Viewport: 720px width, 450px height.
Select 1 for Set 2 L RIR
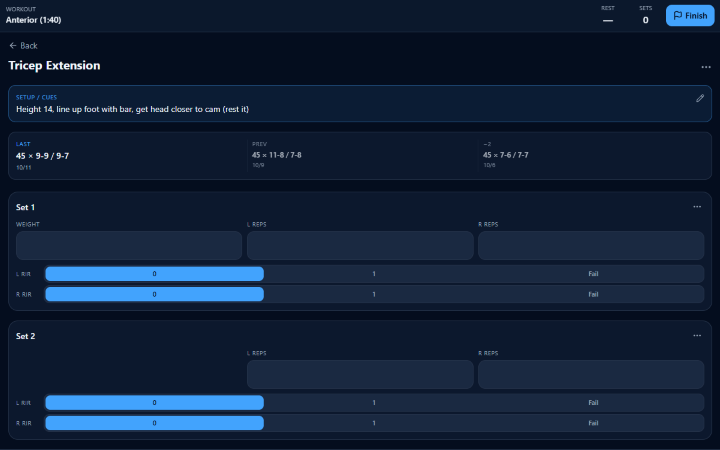click(374, 403)
